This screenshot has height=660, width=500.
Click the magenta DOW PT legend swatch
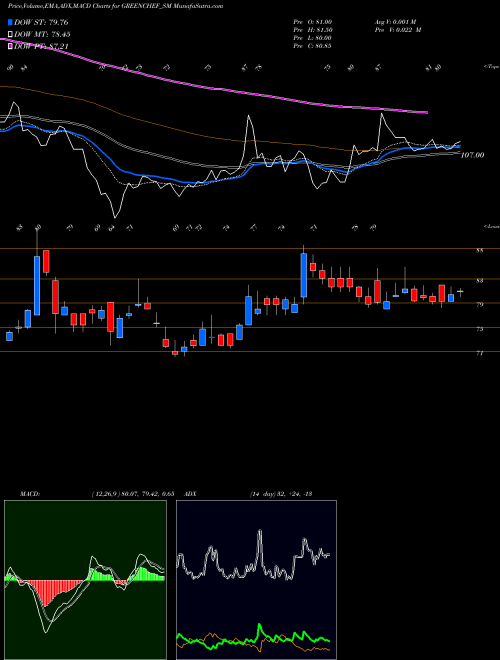click(10, 47)
